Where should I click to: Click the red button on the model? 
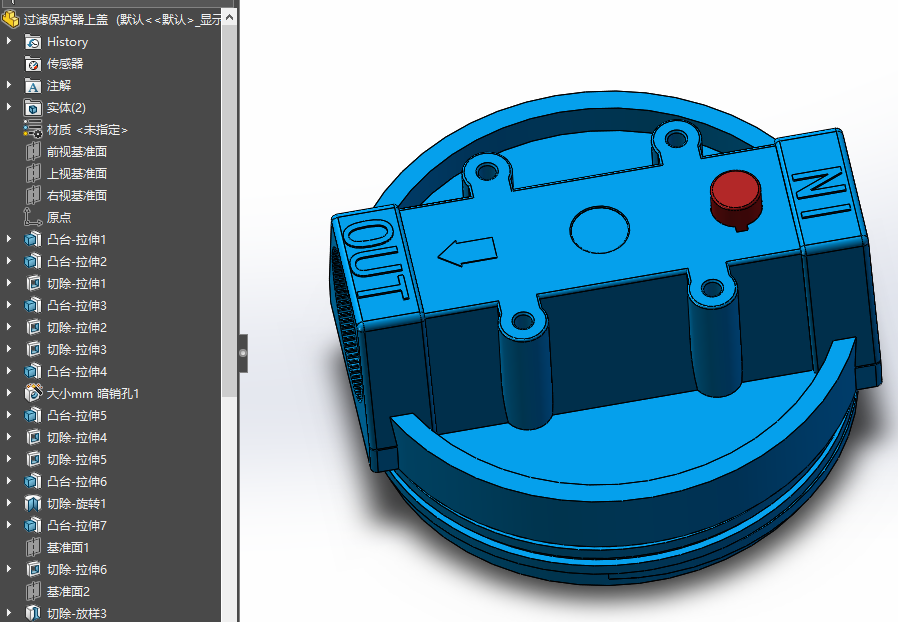(736, 198)
